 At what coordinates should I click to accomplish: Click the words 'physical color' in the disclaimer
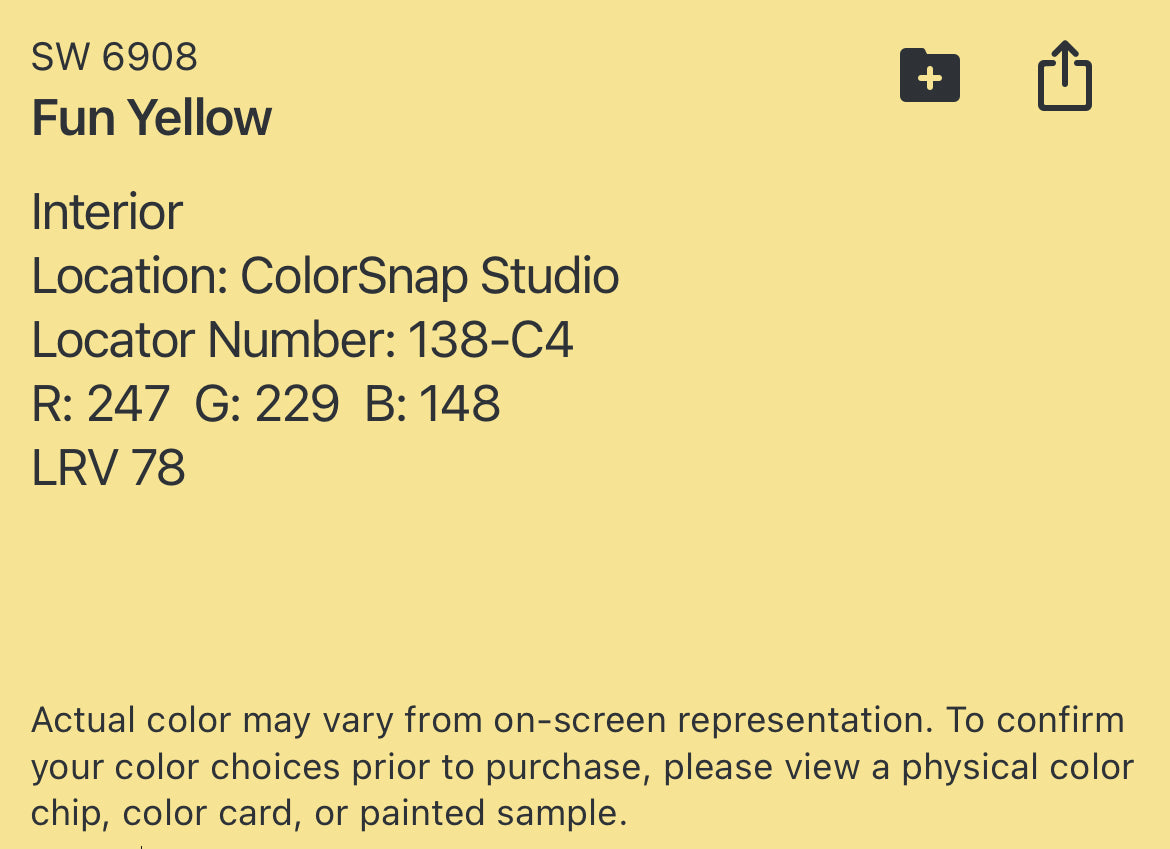coord(1018,767)
